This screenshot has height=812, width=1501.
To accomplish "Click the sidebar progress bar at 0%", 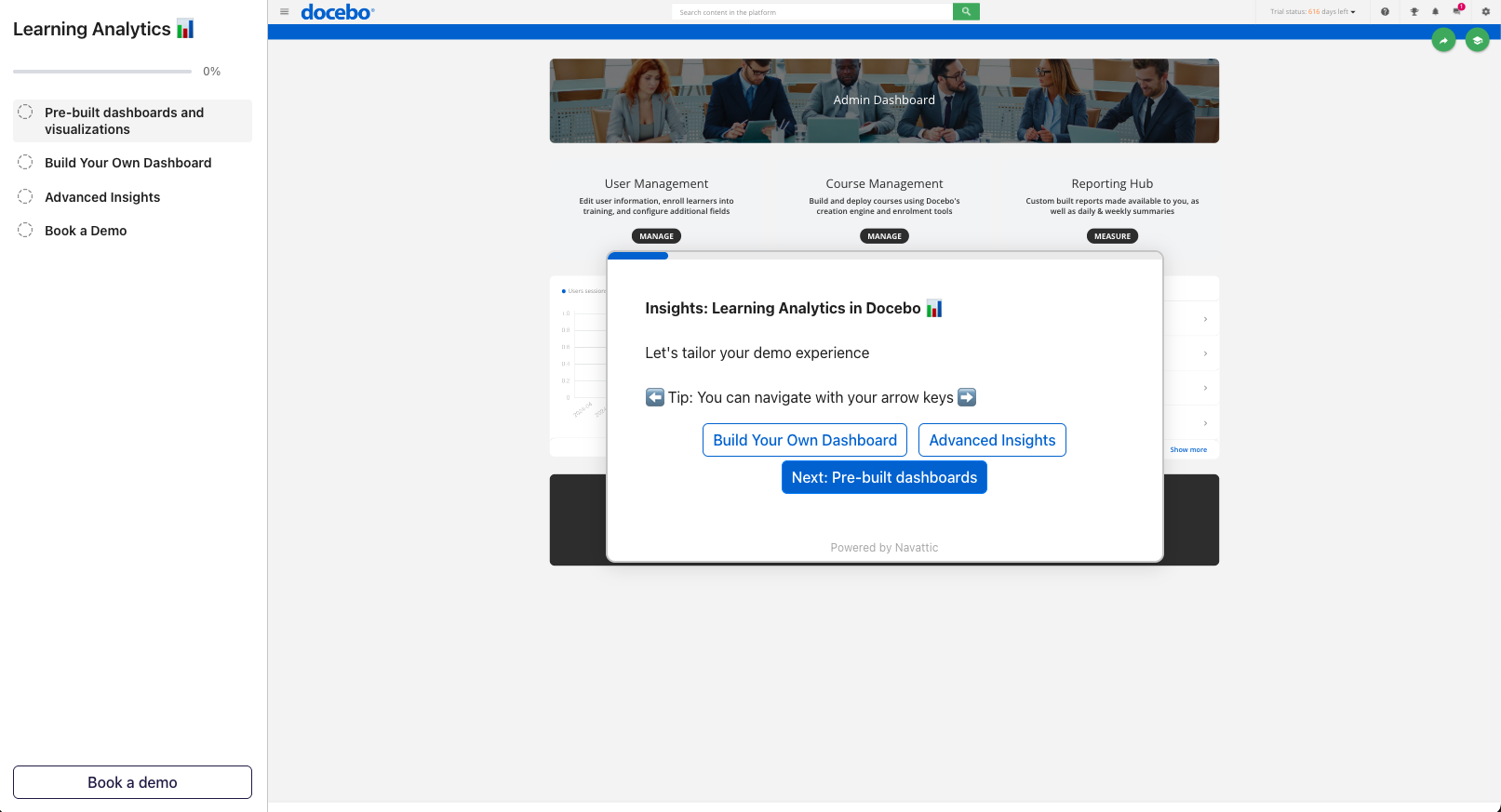I will point(102,72).
